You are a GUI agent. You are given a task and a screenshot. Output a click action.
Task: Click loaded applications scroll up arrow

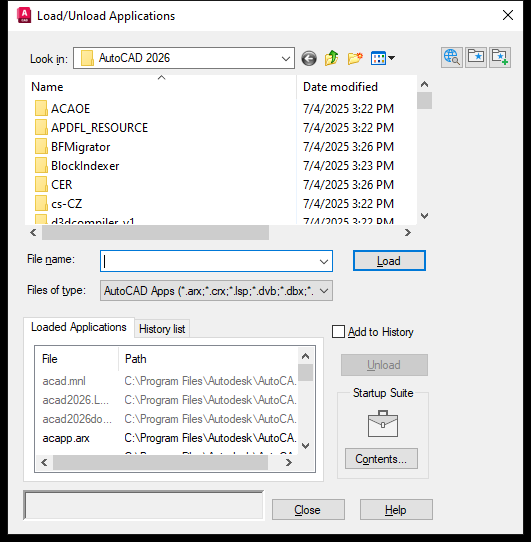pyautogui.click(x=306, y=356)
